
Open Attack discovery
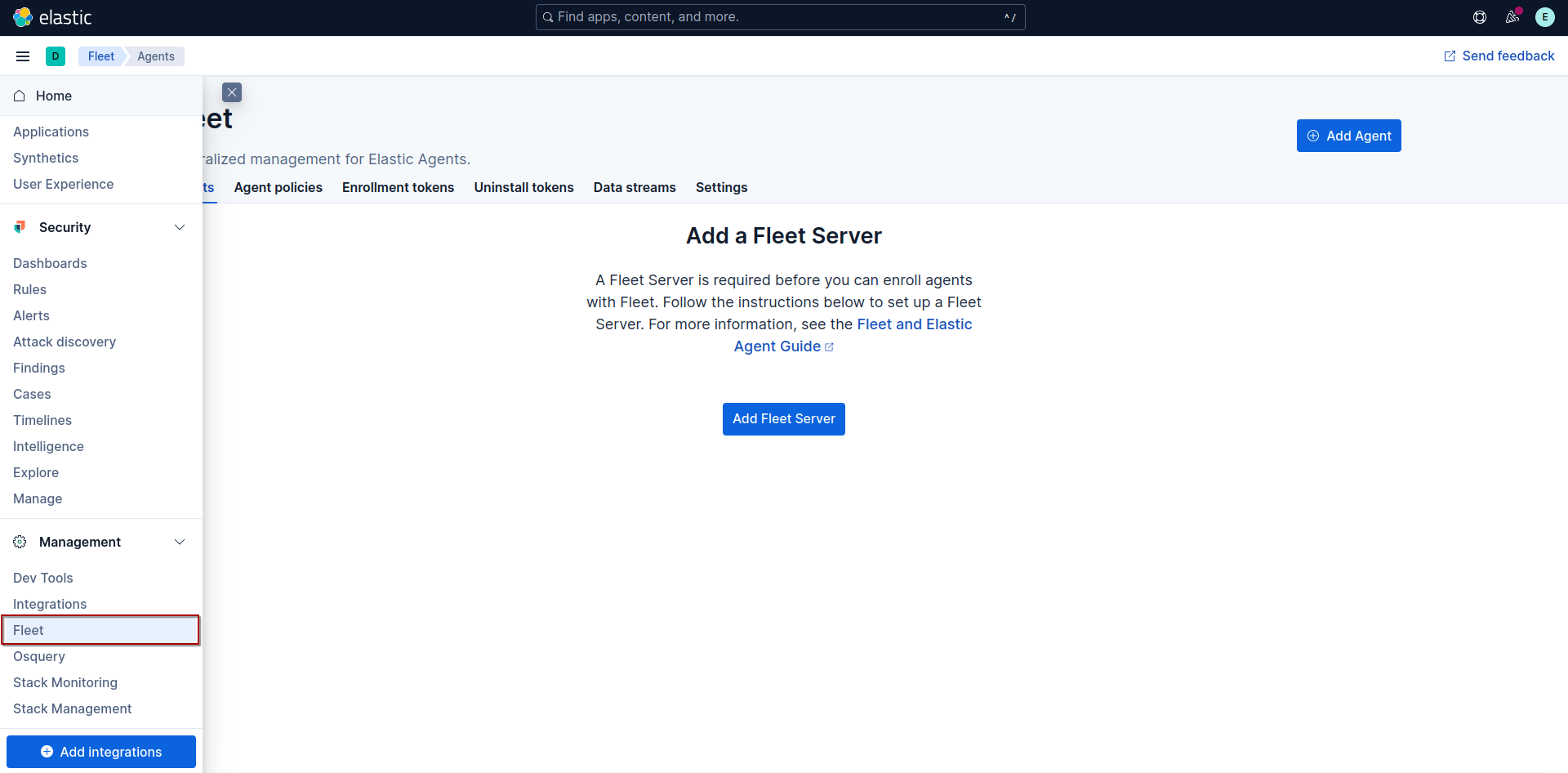pyautogui.click(x=65, y=342)
